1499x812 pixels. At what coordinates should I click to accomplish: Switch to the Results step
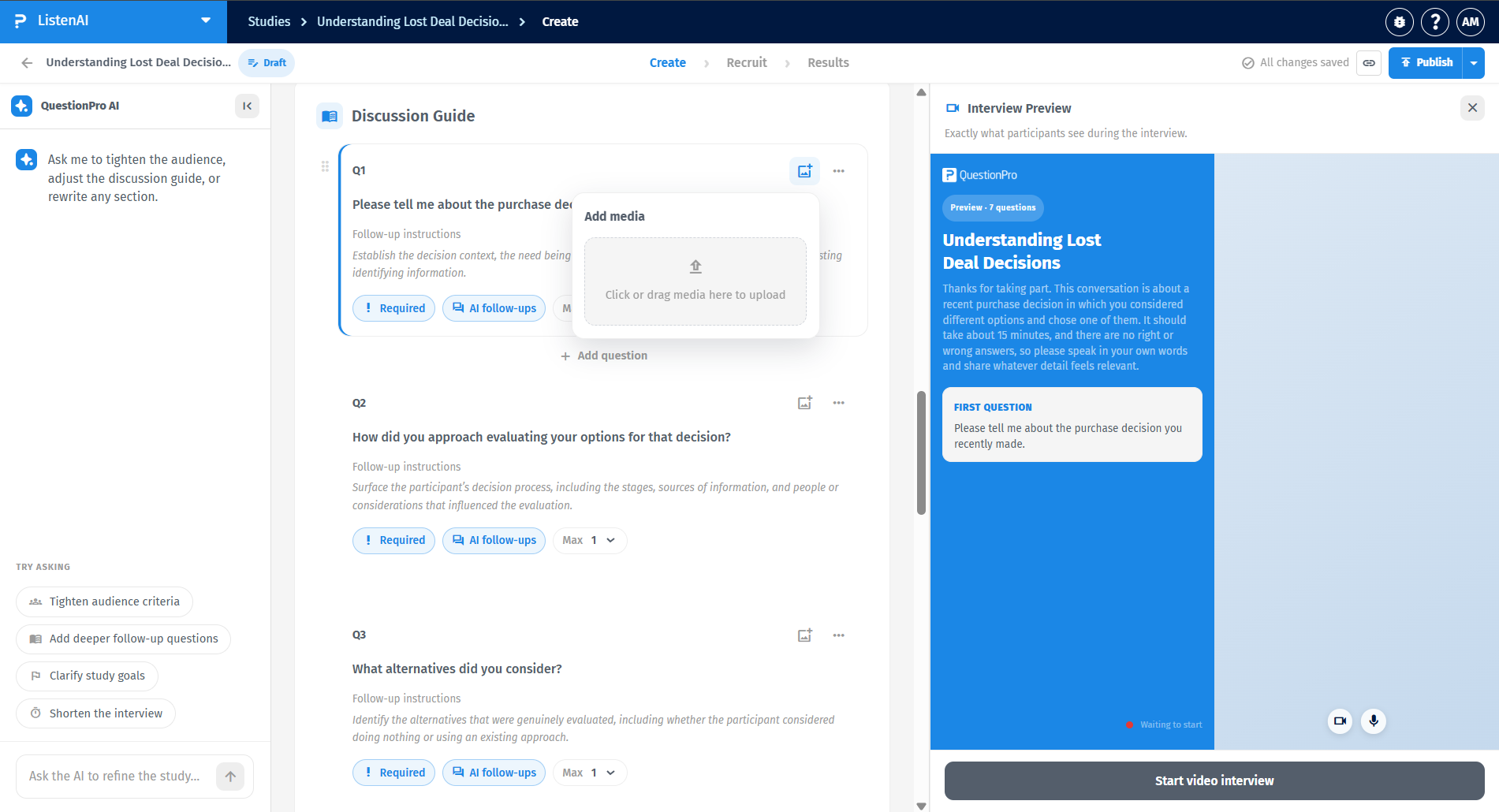pos(828,63)
